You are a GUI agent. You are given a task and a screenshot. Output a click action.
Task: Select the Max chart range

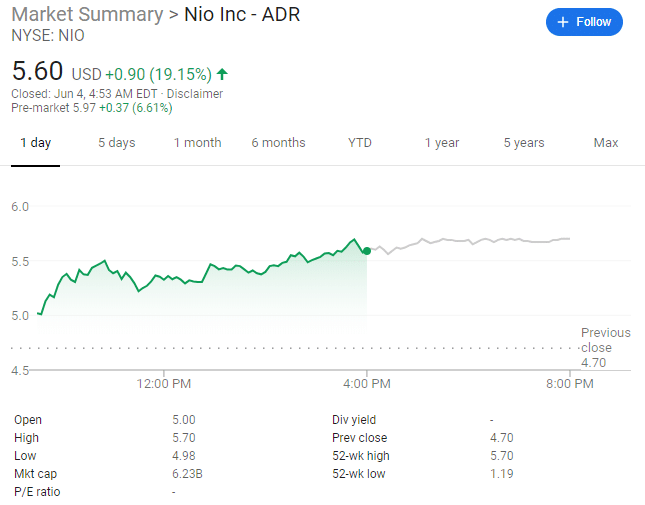tap(606, 143)
